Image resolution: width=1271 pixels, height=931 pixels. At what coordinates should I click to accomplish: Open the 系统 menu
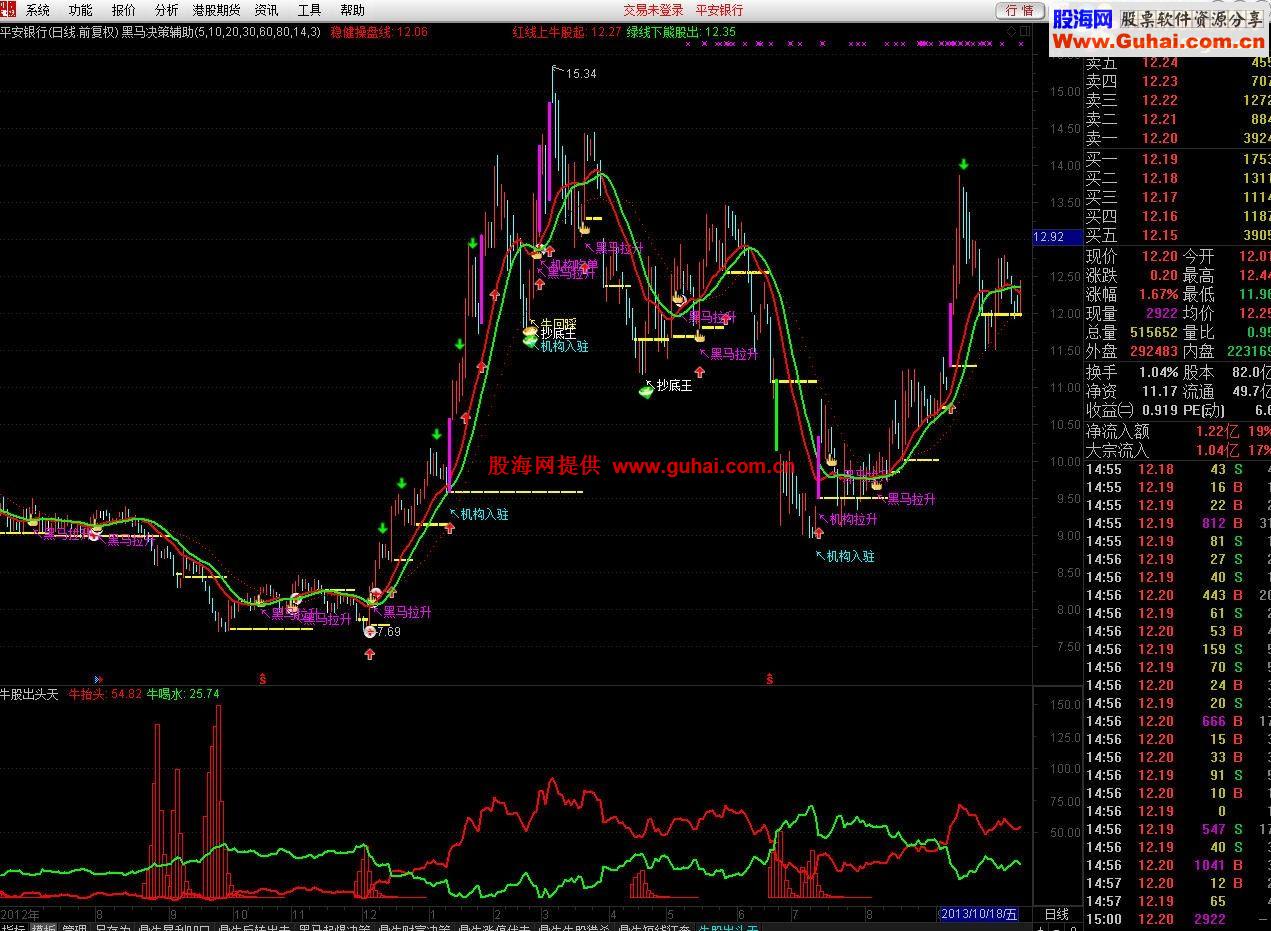37,10
